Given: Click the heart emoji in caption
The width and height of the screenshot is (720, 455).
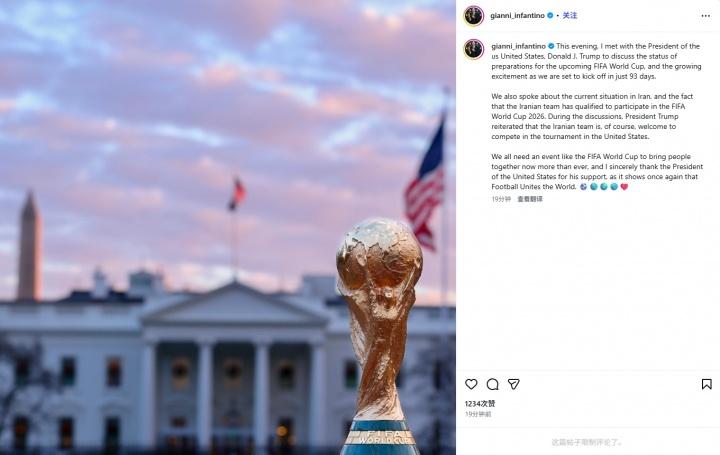Looking at the screenshot, I should pyautogui.click(x=624, y=187).
